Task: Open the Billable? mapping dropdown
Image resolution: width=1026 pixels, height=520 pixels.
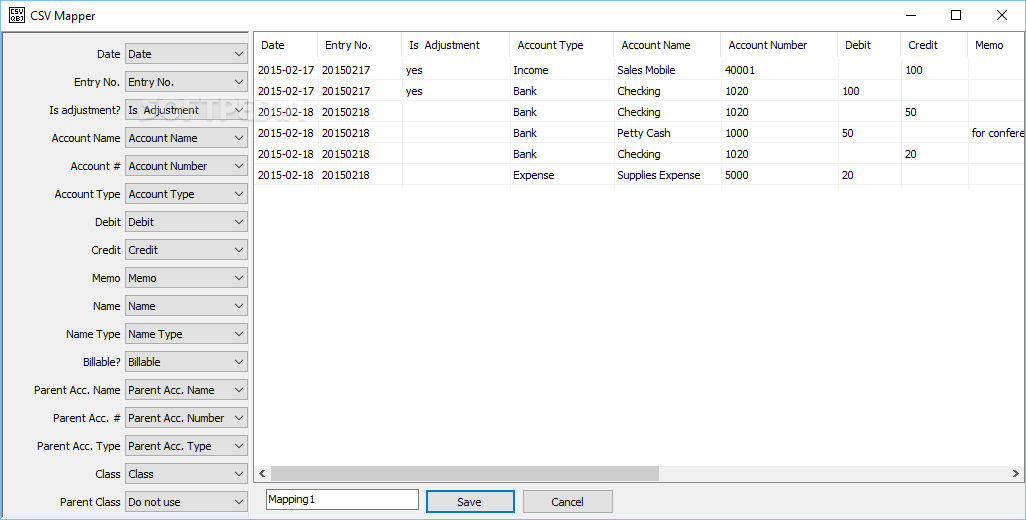Action: coord(186,362)
